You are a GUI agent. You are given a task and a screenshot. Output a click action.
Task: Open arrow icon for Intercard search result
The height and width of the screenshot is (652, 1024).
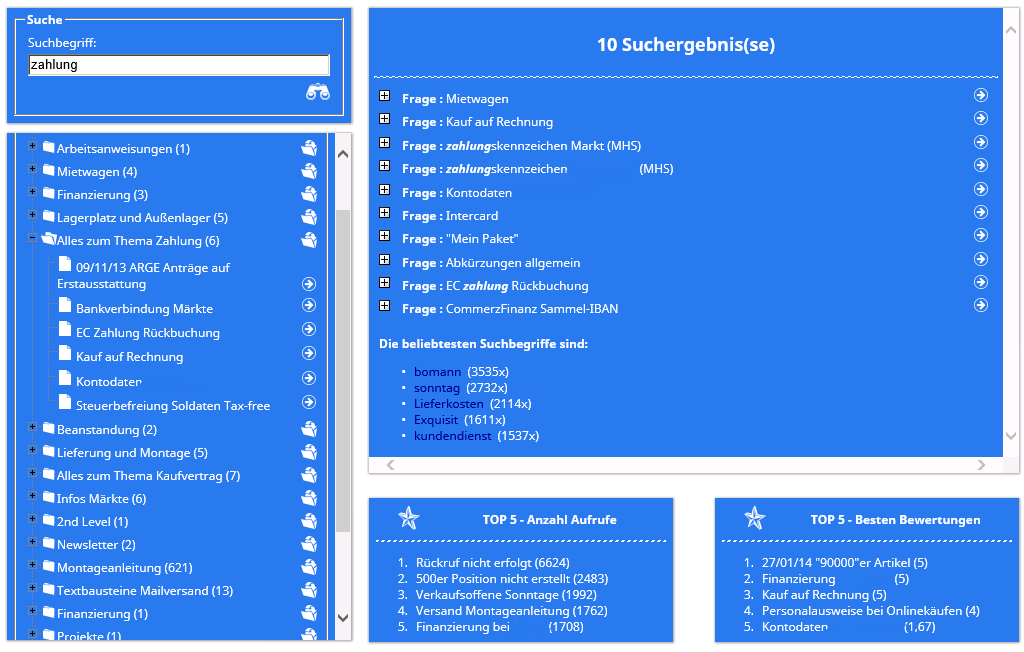pos(981,212)
